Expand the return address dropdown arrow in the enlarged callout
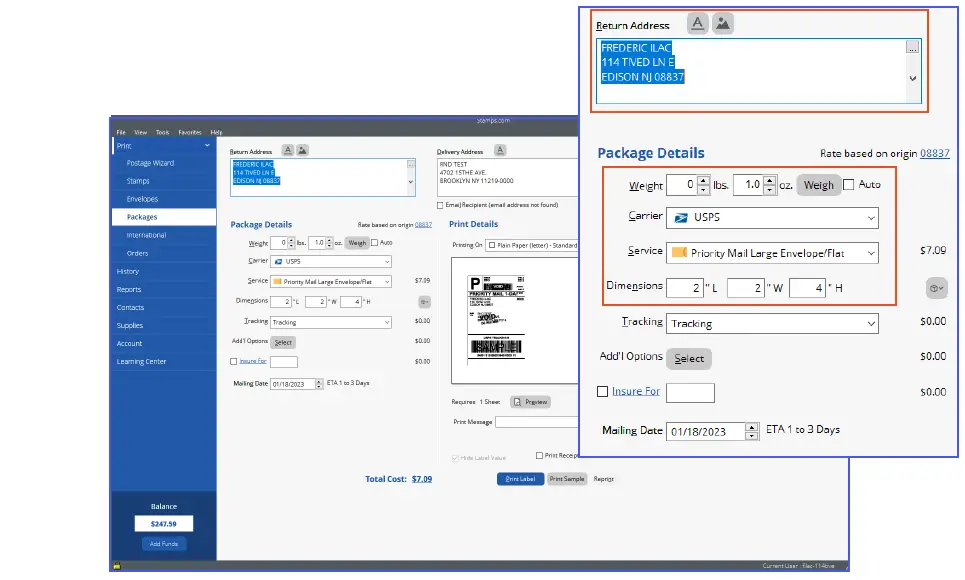 pos(913,78)
